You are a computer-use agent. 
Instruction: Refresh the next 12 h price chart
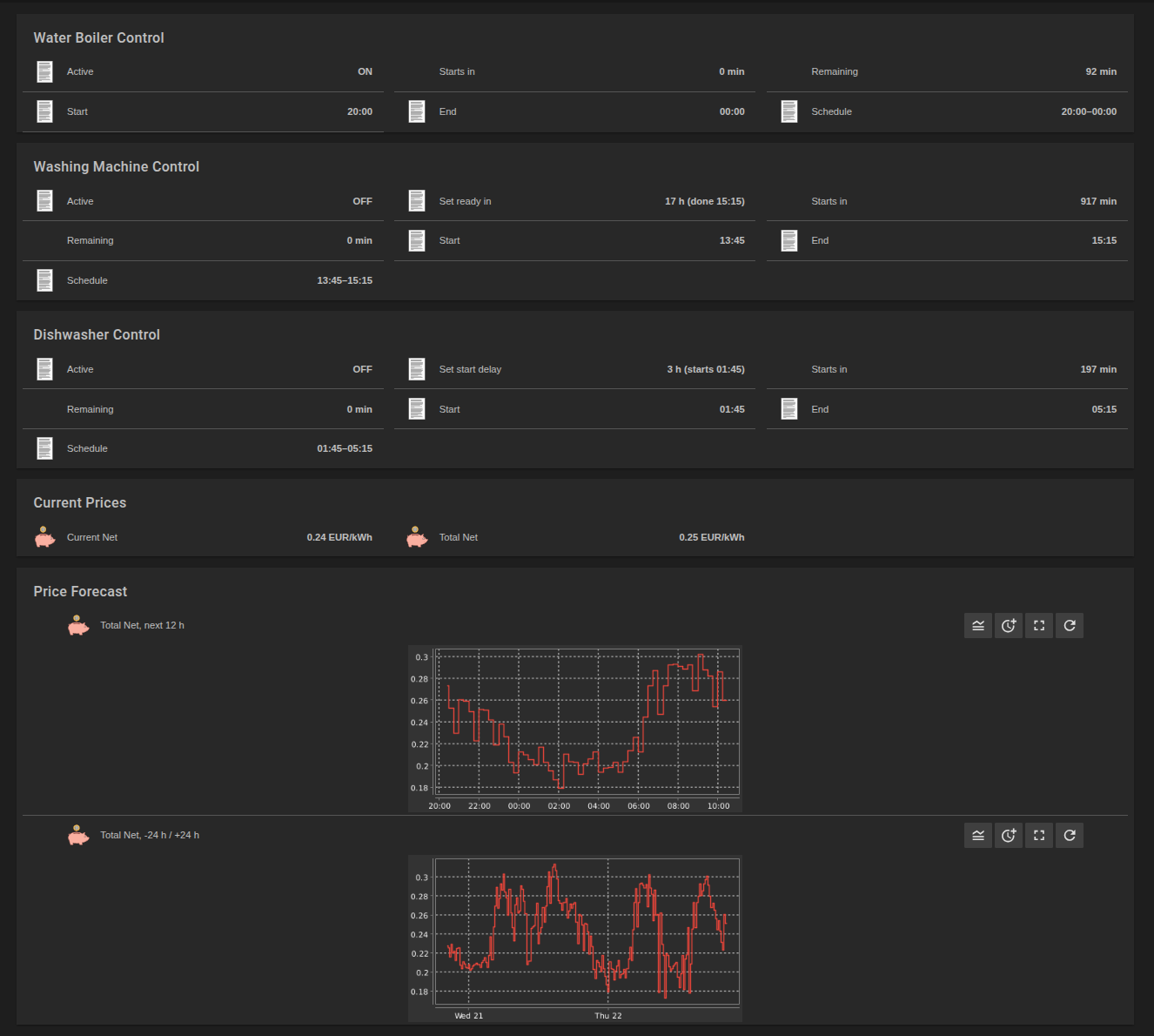point(1070,625)
